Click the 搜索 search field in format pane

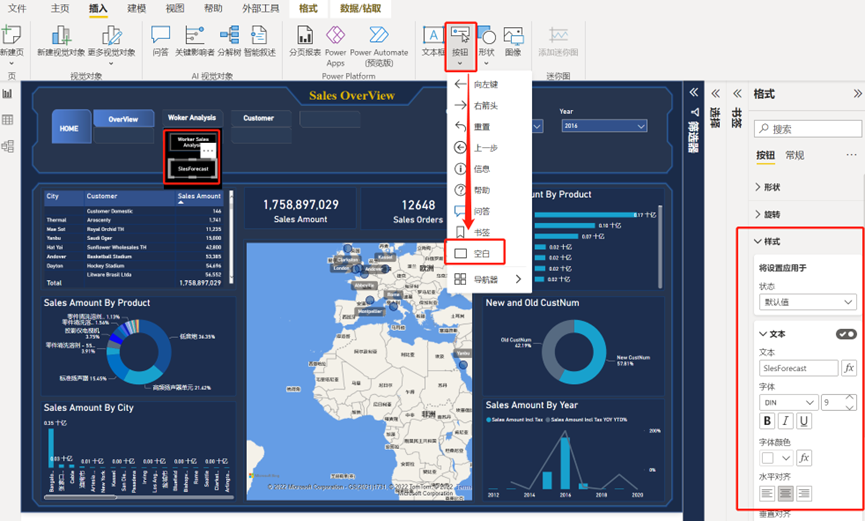pos(808,129)
